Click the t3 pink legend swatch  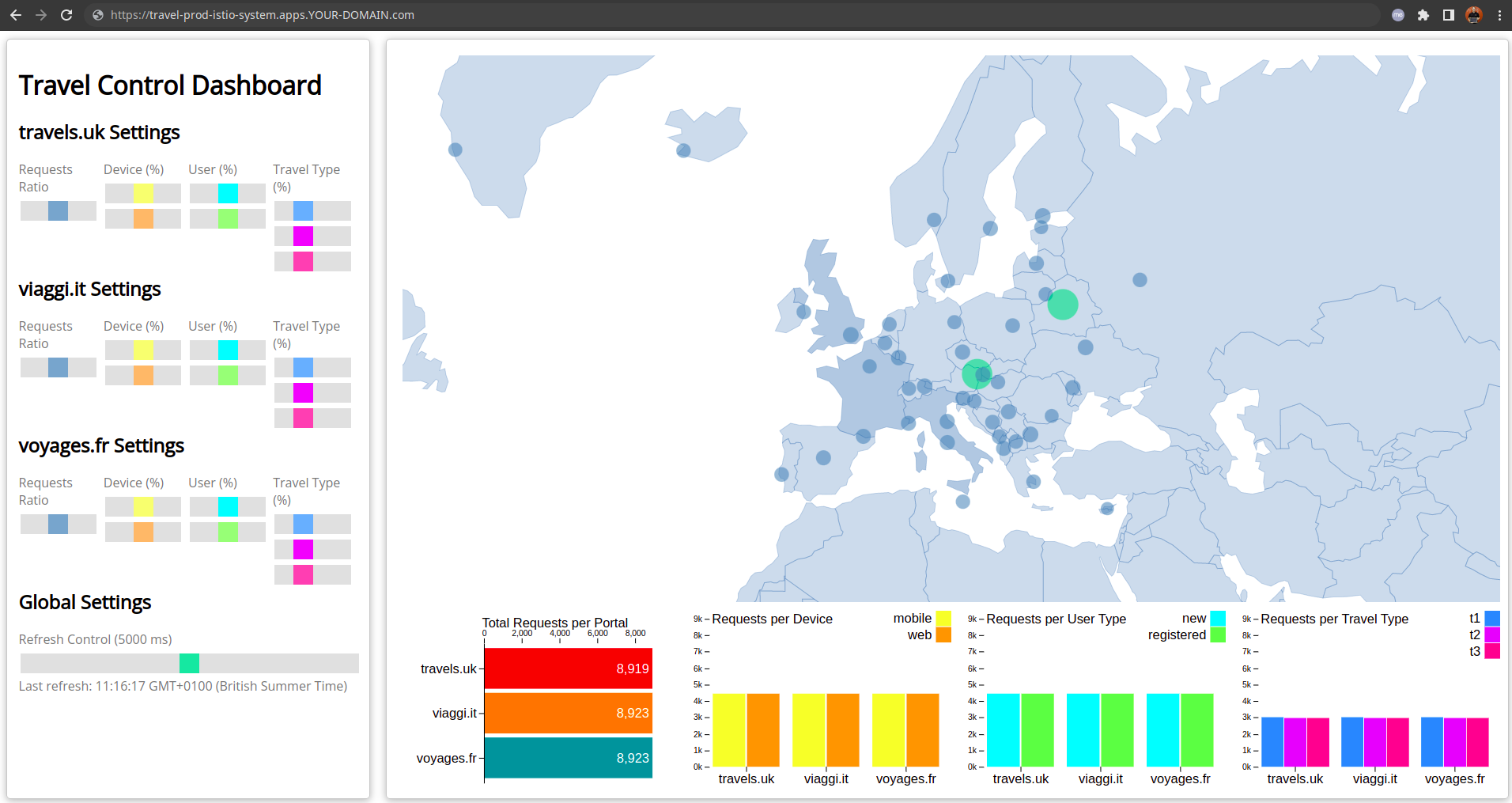pyautogui.click(x=1492, y=651)
